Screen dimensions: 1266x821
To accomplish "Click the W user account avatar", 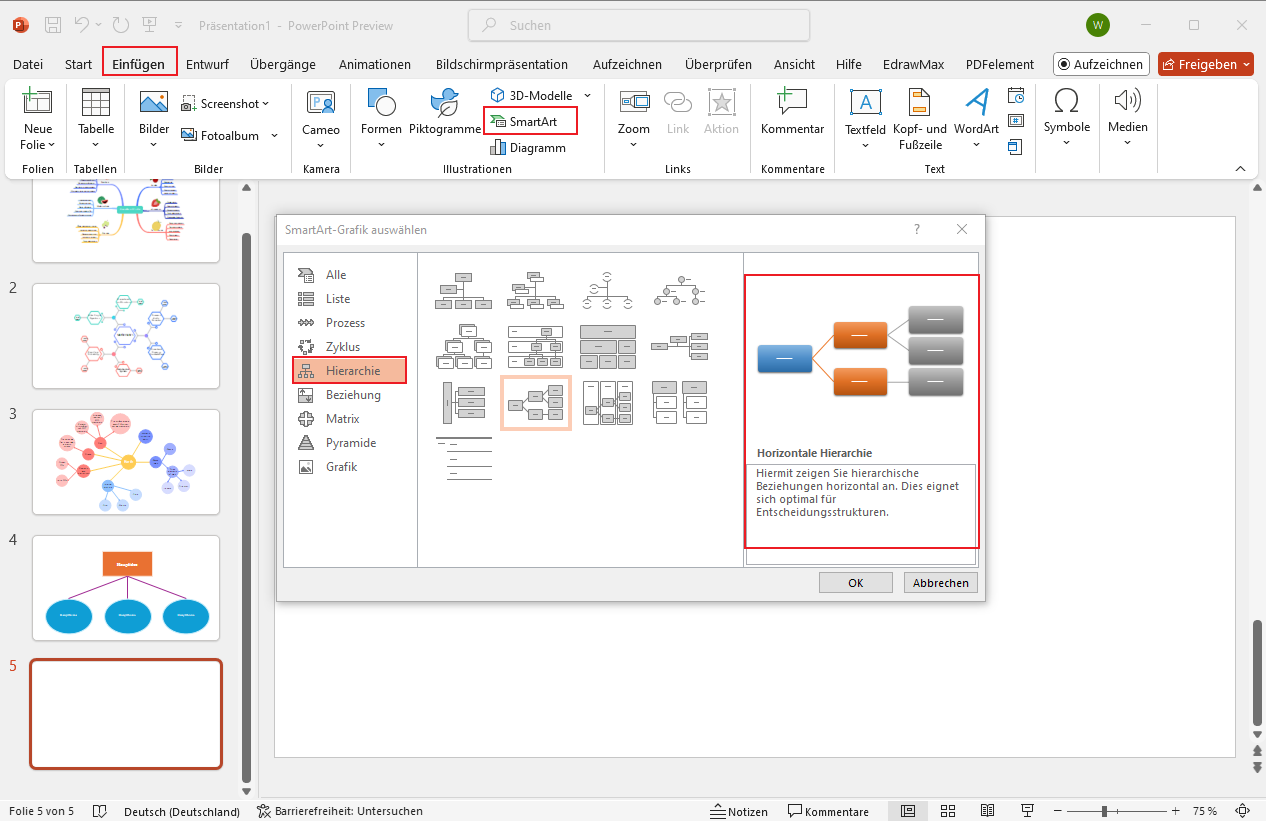I will click(1097, 25).
